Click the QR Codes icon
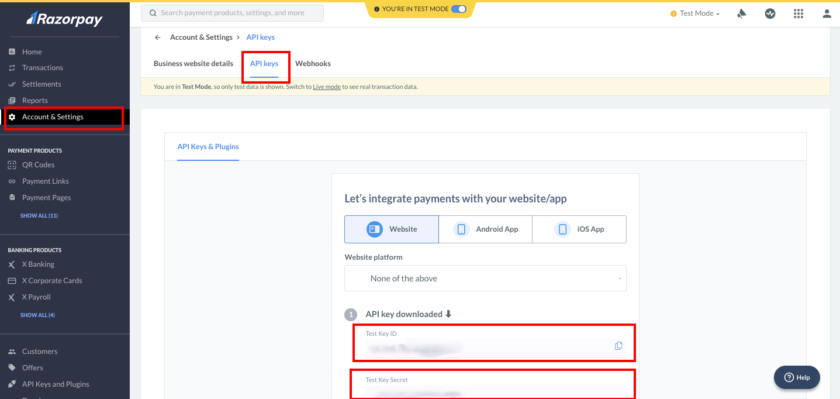This screenshot has width=840, height=399. point(12,165)
